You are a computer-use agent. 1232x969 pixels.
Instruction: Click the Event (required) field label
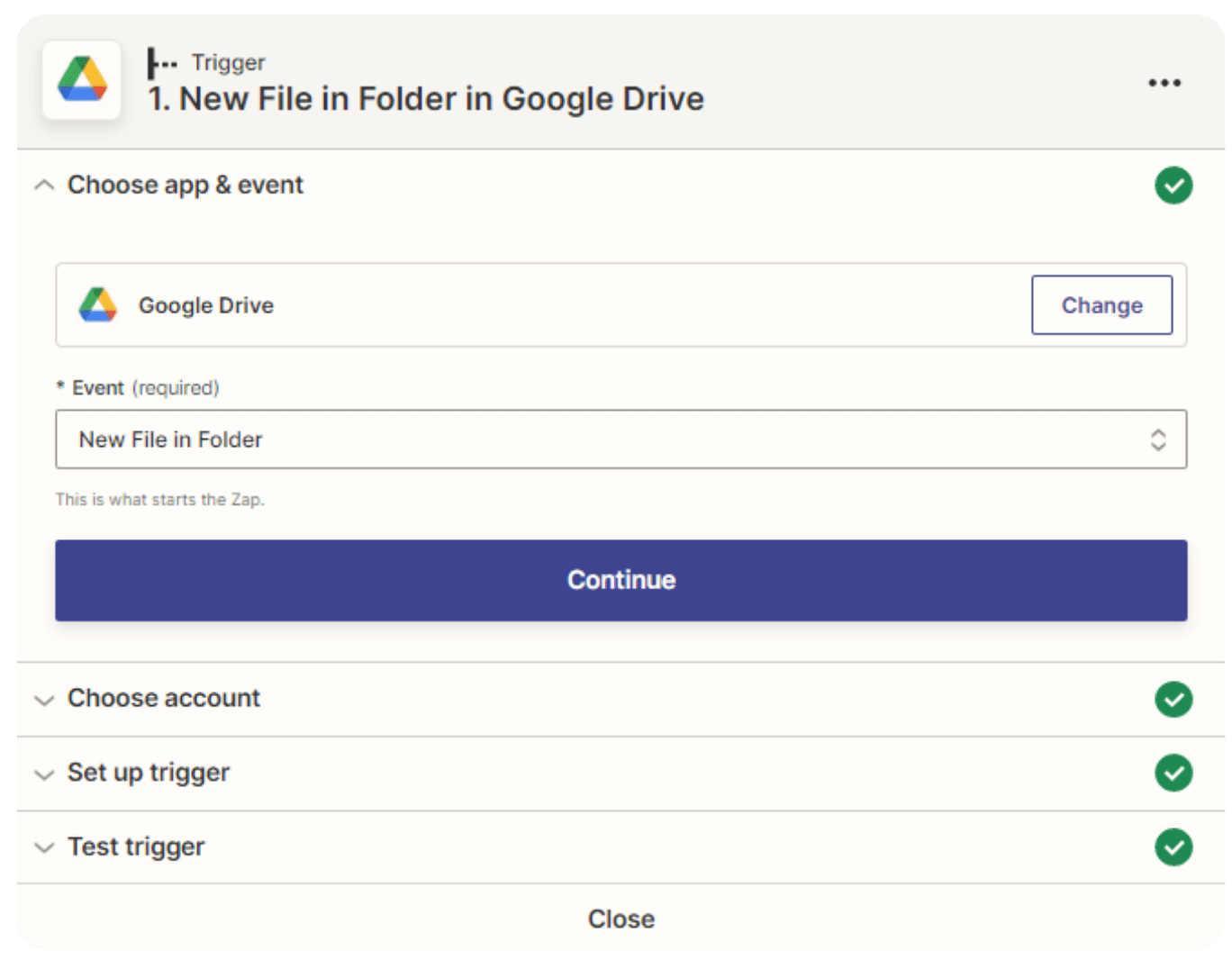138,388
